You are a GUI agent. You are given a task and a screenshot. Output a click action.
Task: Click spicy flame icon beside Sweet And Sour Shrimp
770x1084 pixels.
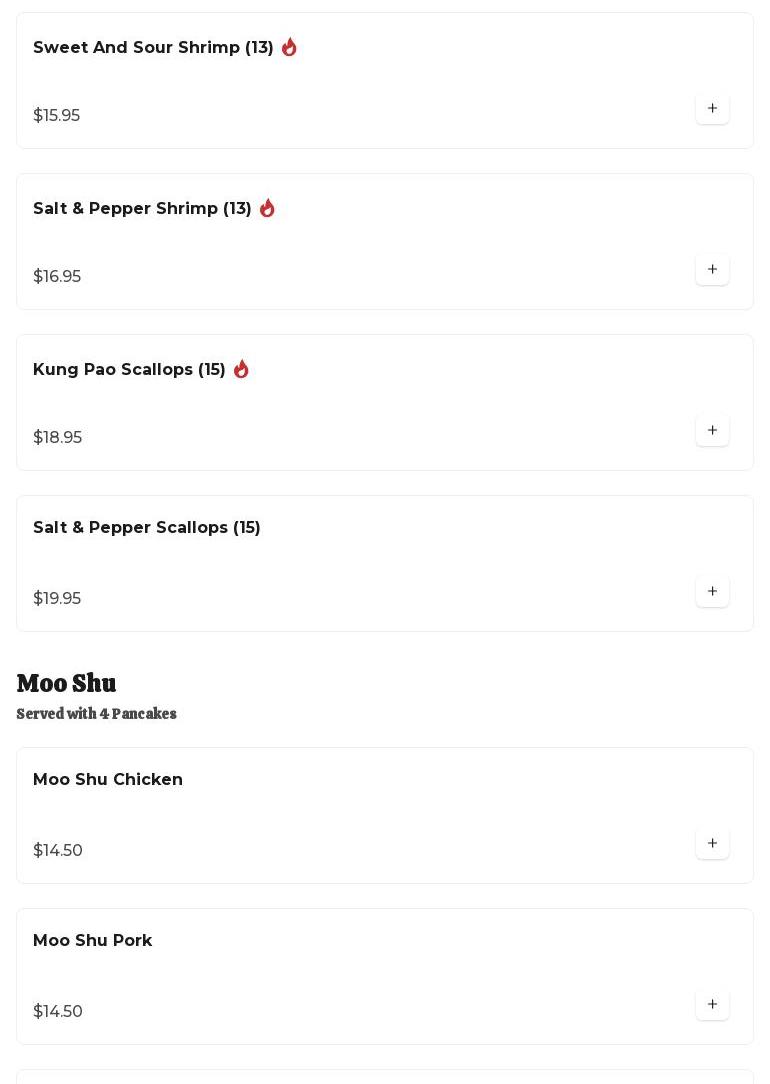coord(289,47)
